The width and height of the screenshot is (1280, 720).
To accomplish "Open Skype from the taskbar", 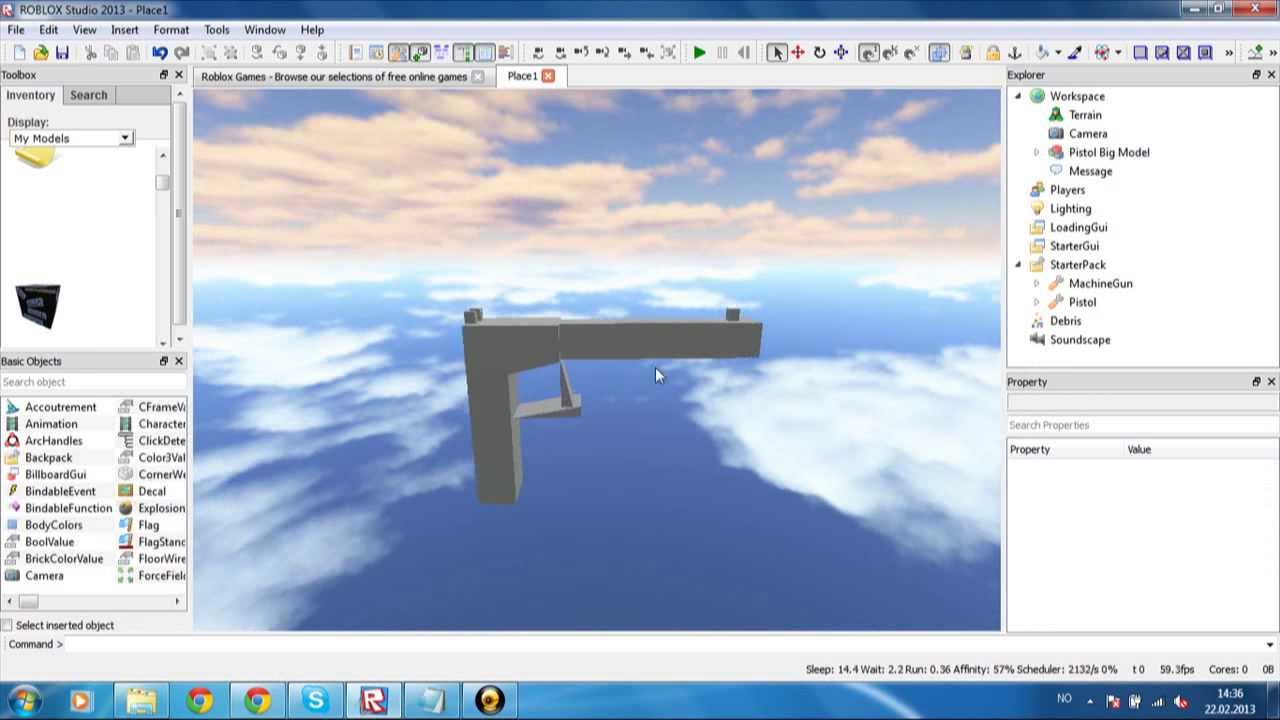I will click(316, 700).
